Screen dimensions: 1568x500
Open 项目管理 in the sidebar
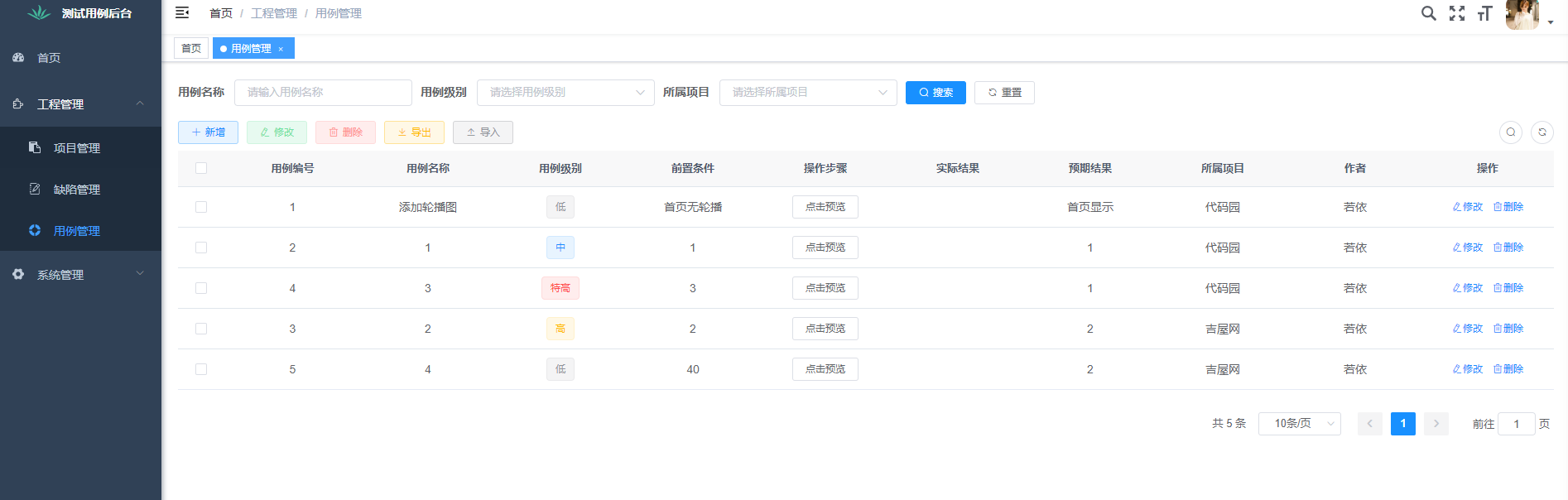[x=80, y=147]
